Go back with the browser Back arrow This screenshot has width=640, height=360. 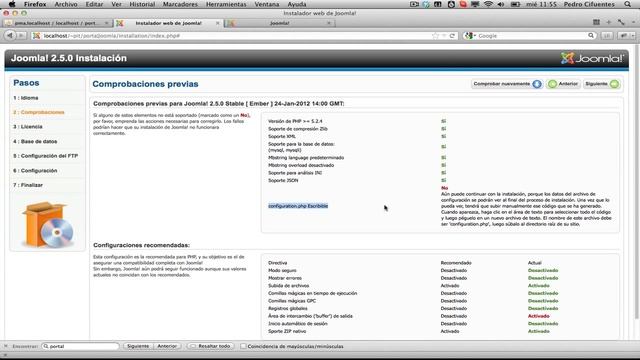(10, 36)
